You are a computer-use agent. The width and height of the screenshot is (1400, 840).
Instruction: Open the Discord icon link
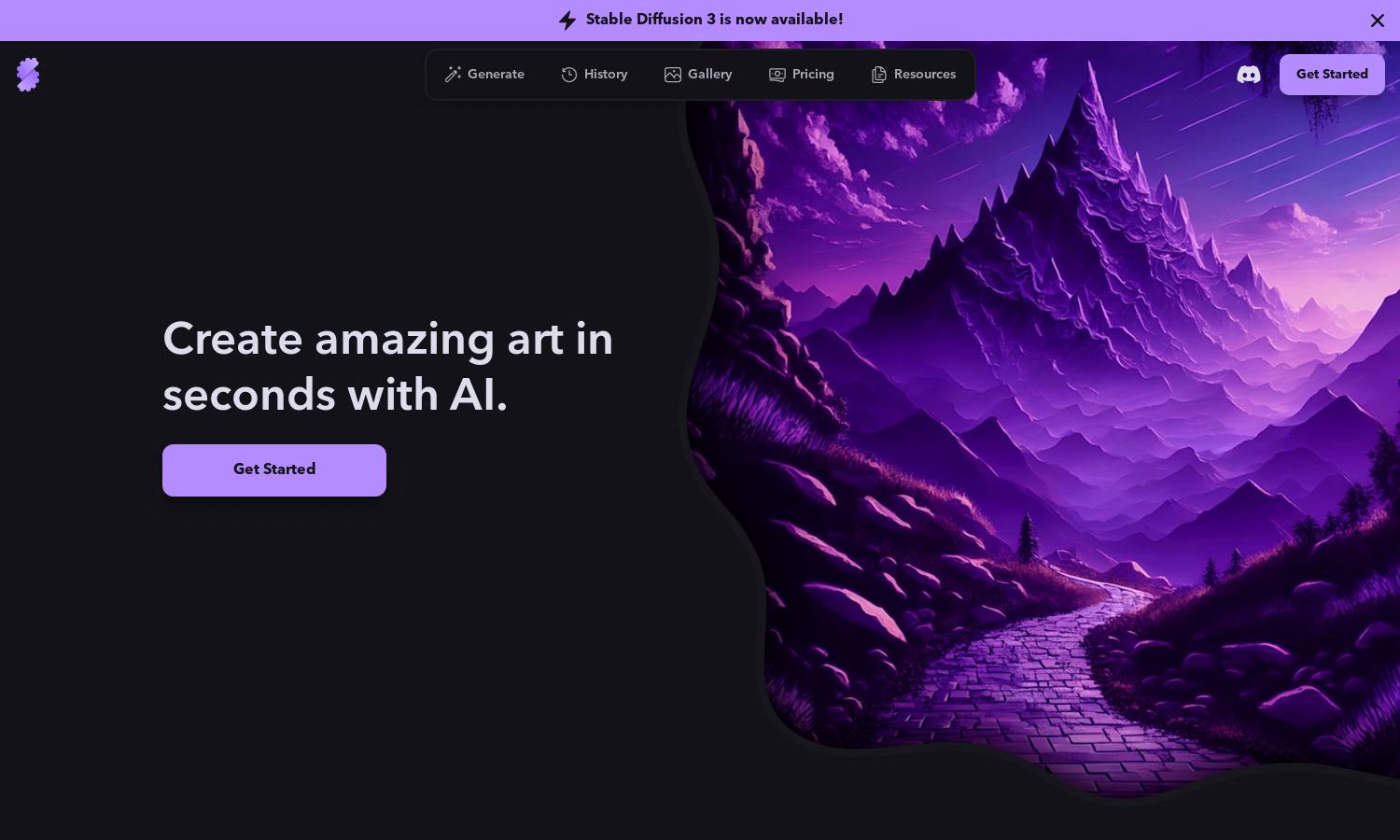tap(1248, 75)
